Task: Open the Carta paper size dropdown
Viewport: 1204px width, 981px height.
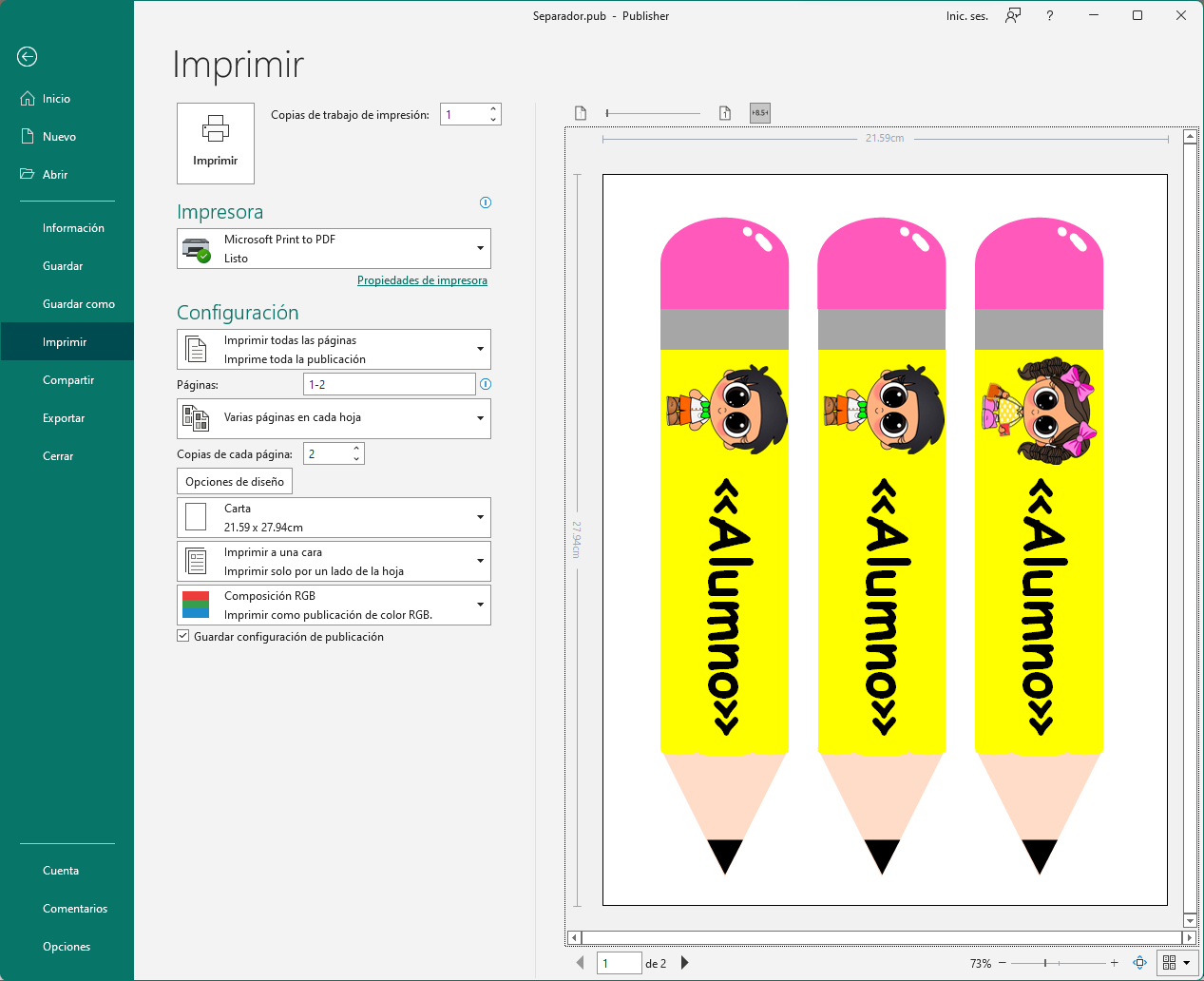Action: pyautogui.click(x=334, y=518)
